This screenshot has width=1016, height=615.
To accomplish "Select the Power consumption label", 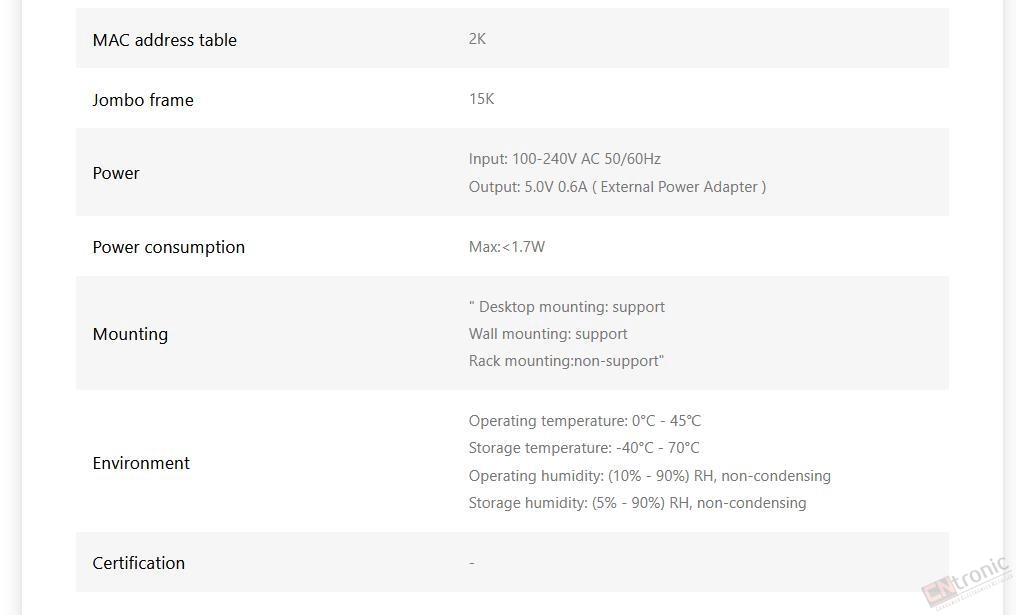I will [168, 248].
